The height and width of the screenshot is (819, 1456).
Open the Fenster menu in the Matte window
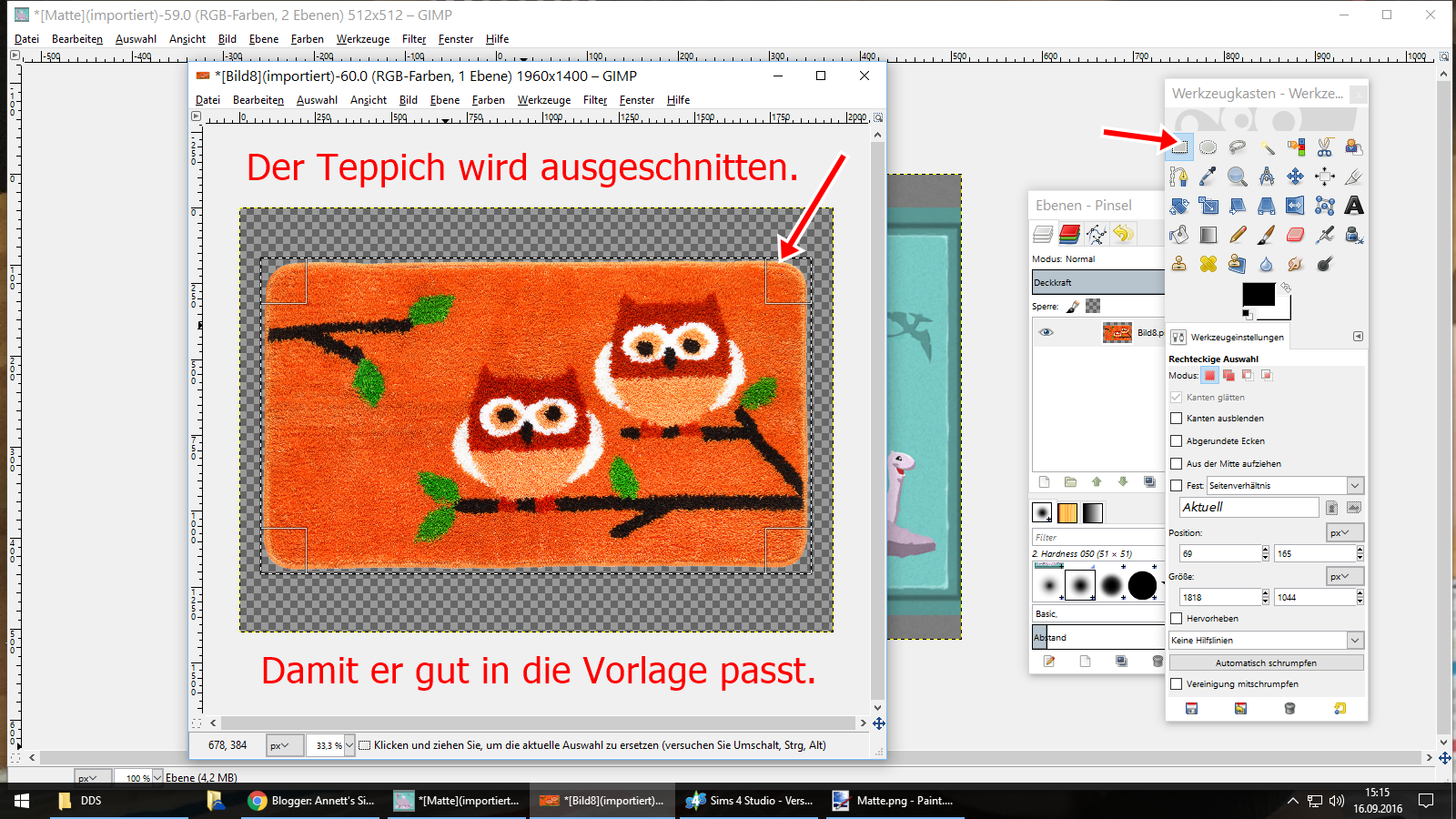pyautogui.click(x=456, y=39)
